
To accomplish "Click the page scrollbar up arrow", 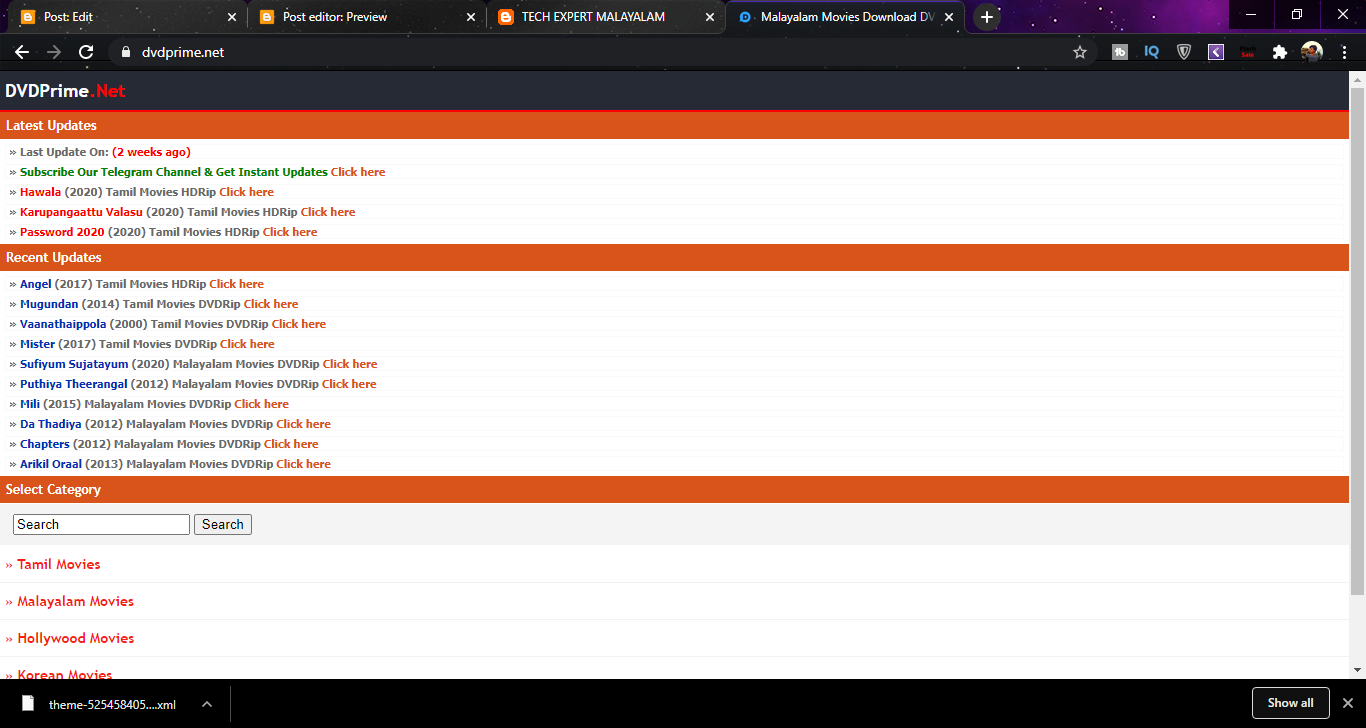I will click(1357, 78).
